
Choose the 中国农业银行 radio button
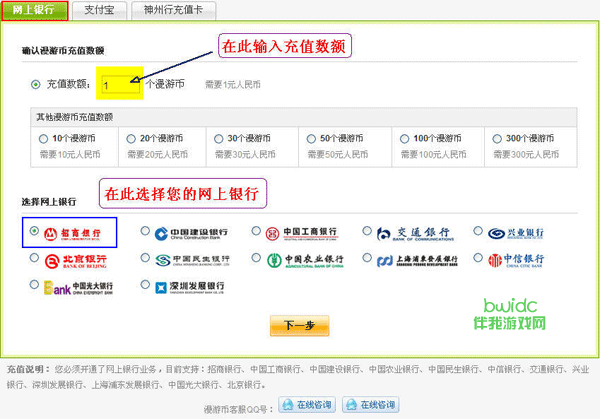click(256, 258)
